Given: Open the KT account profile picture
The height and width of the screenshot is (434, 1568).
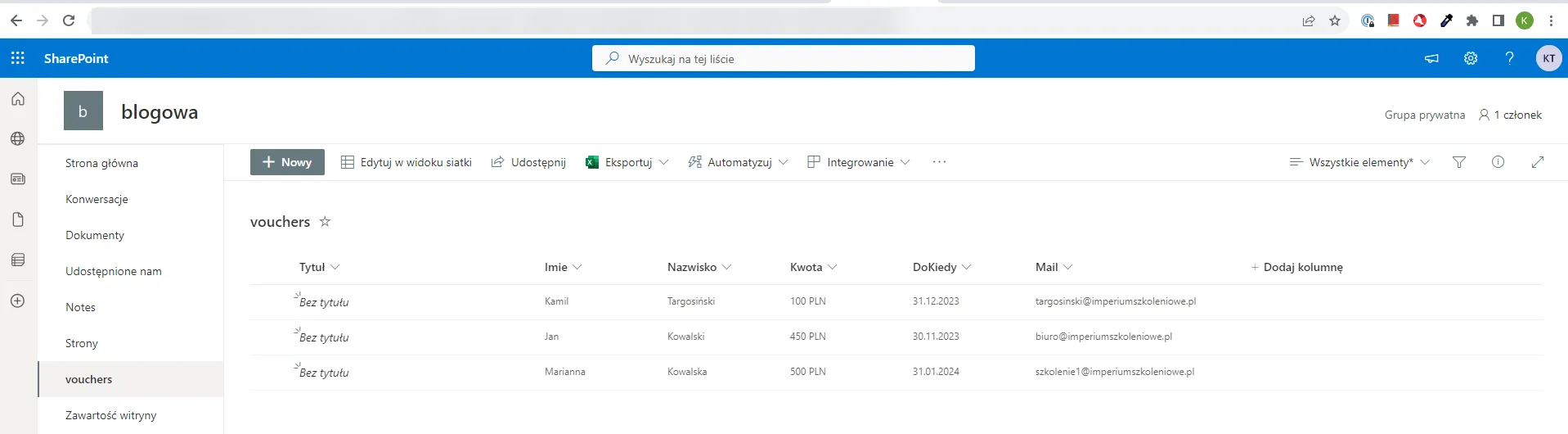Looking at the screenshot, I should pyautogui.click(x=1548, y=58).
